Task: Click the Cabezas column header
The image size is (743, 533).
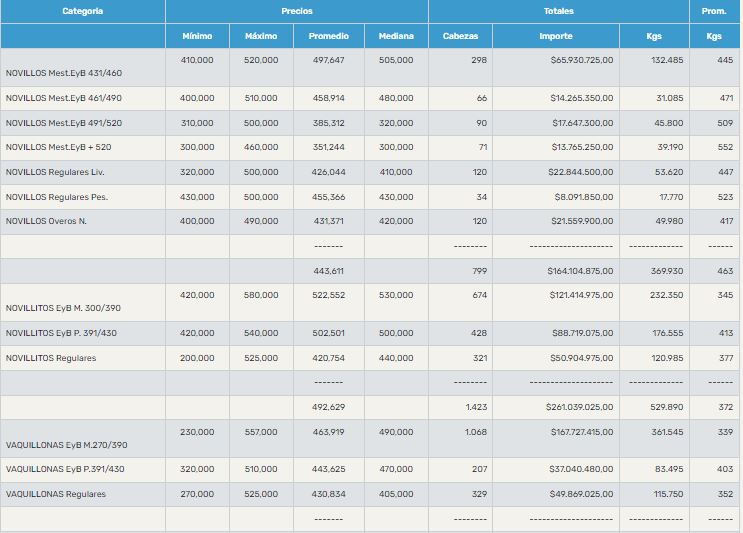Action: point(460,36)
